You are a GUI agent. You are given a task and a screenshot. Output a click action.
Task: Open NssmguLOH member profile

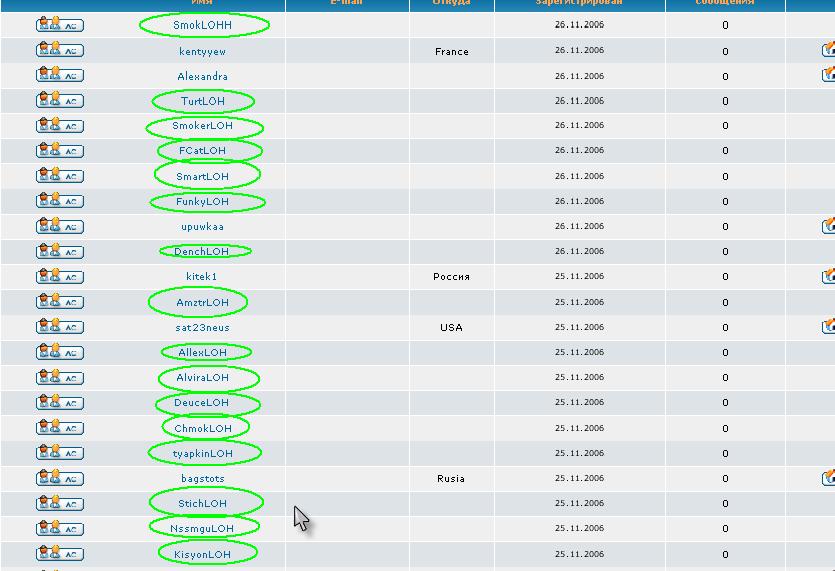point(203,528)
